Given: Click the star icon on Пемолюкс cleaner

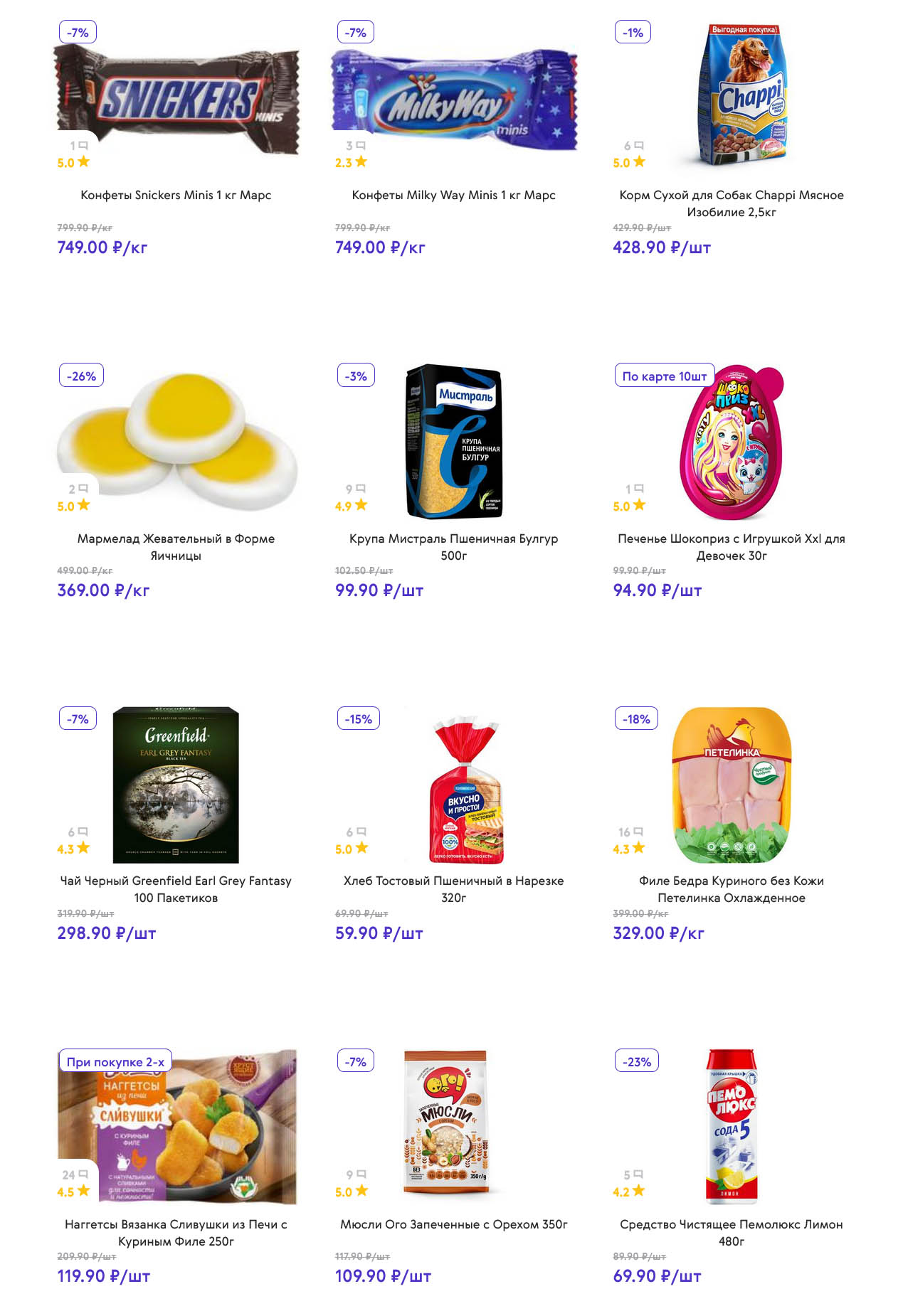Looking at the screenshot, I should tap(639, 1190).
